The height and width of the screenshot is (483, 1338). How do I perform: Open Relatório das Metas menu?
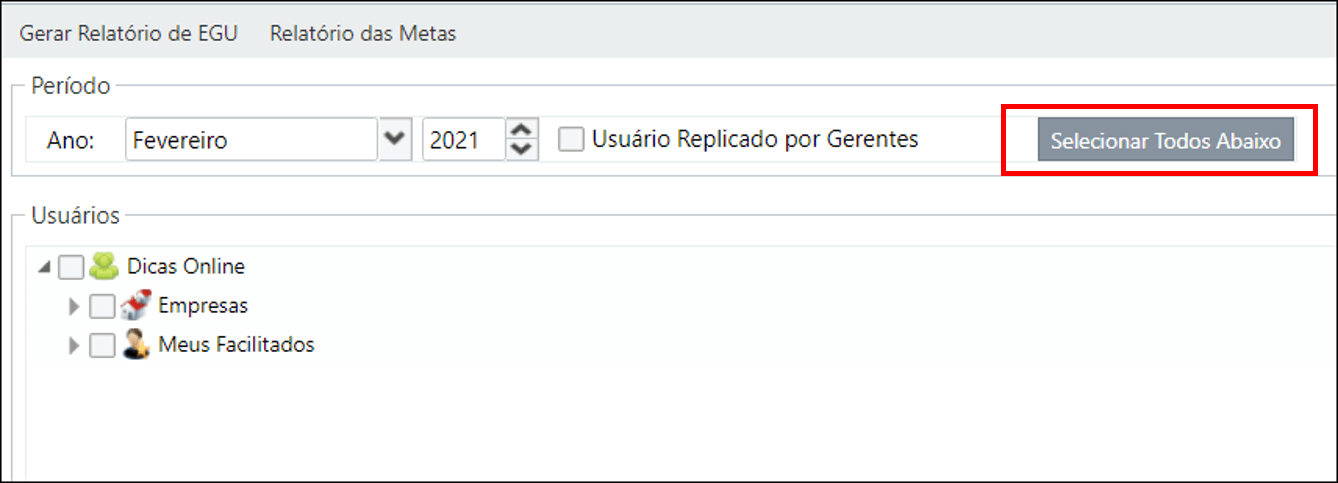(x=363, y=33)
